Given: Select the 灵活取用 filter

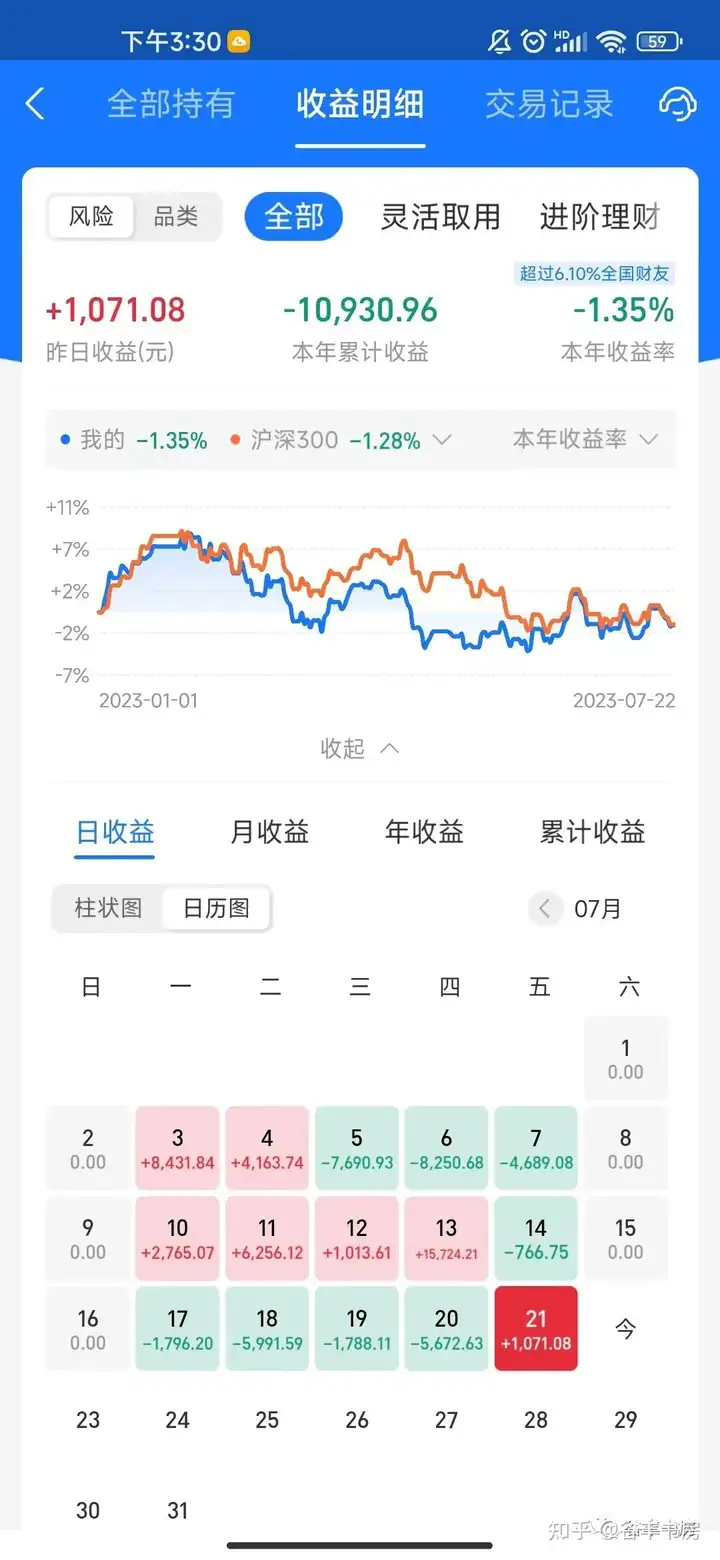Looking at the screenshot, I should pos(440,217).
